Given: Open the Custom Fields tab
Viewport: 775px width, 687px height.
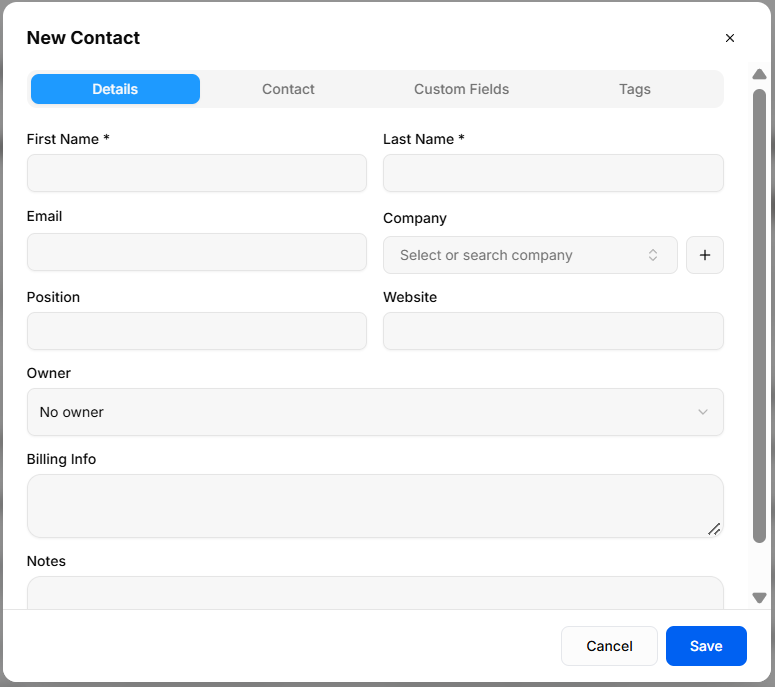Looking at the screenshot, I should [x=461, y=89].
